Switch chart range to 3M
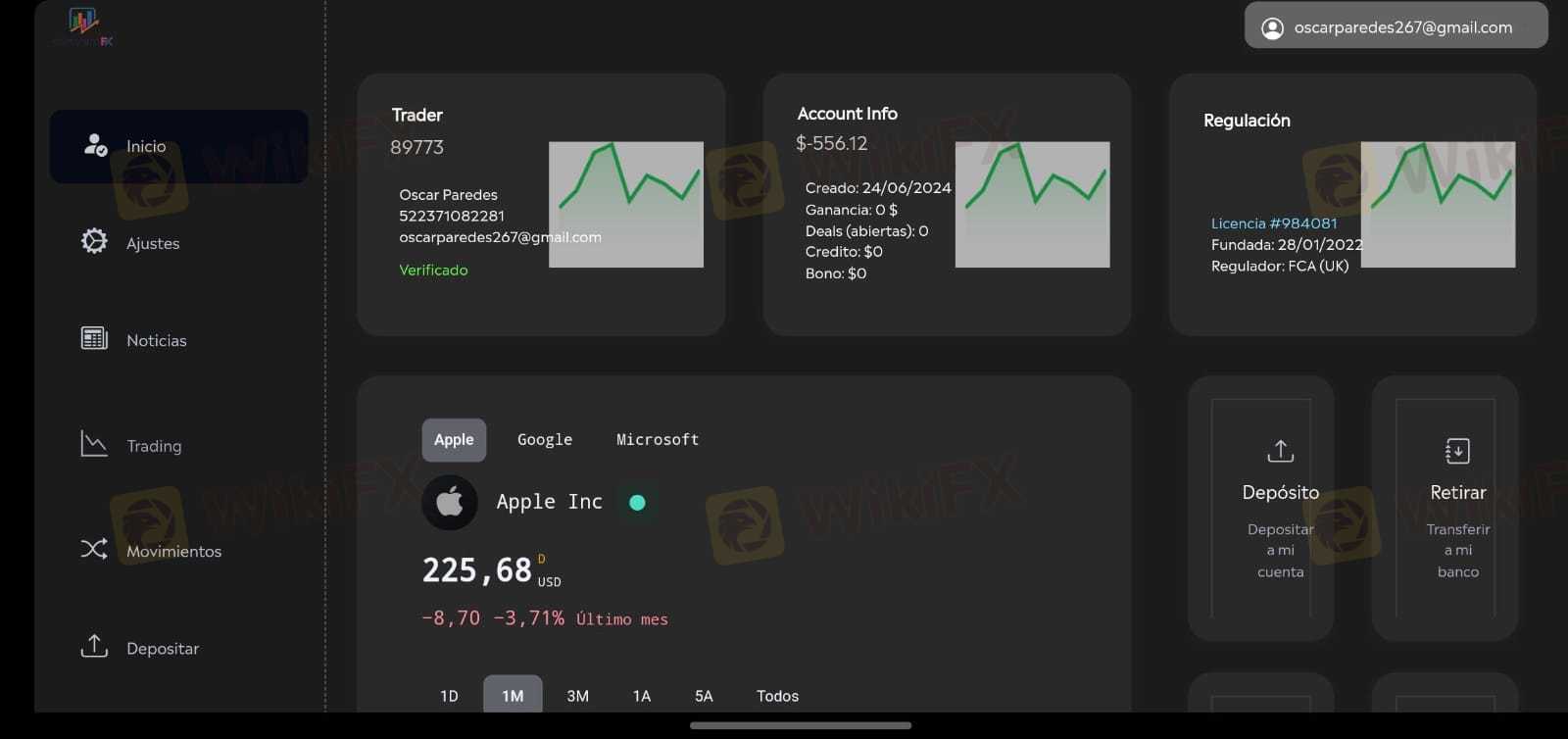This screenshot has width=1568, height=739. (578, 696)
